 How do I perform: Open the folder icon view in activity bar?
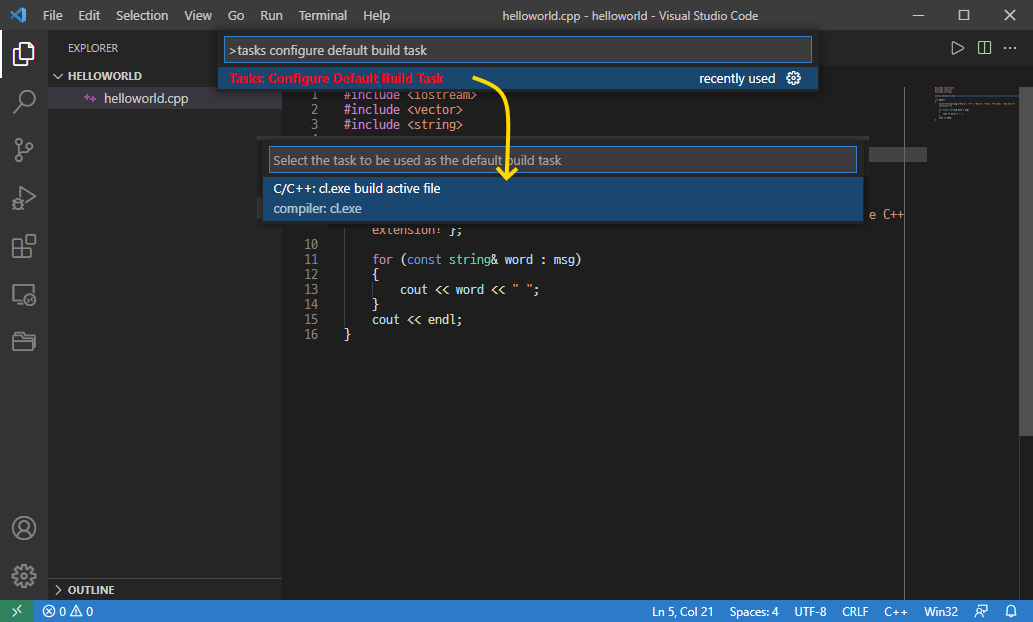(24, 341)
